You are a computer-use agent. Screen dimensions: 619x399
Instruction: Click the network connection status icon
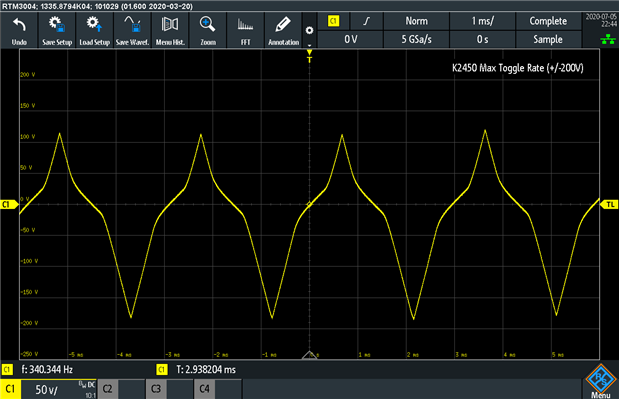[608, 39]
